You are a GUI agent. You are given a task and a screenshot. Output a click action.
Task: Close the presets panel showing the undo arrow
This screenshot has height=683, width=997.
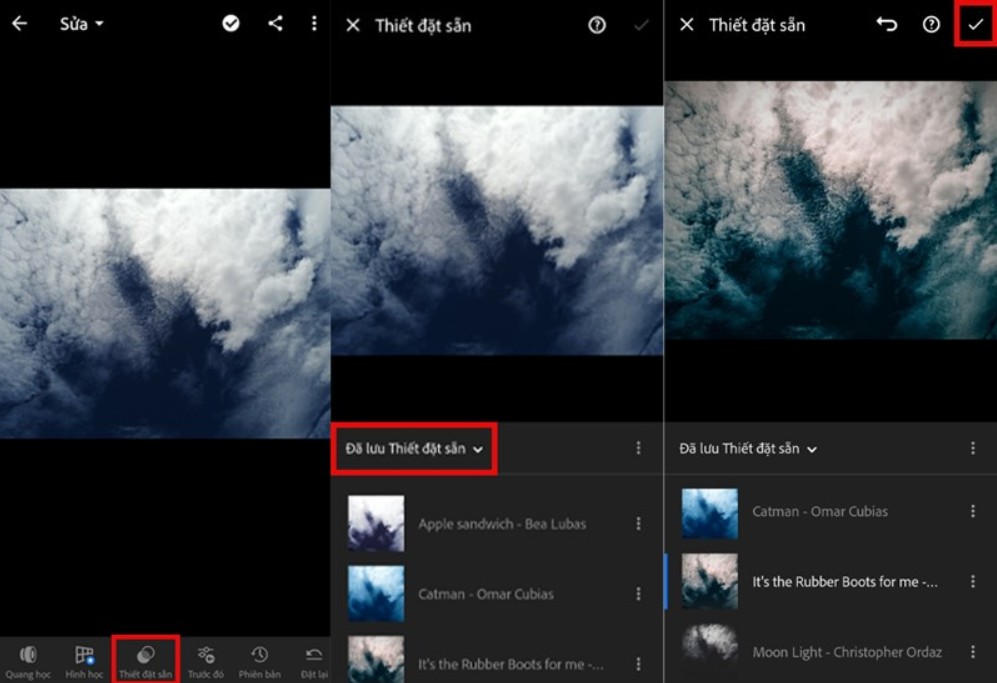pyautogui.click(x=686, y=24)
